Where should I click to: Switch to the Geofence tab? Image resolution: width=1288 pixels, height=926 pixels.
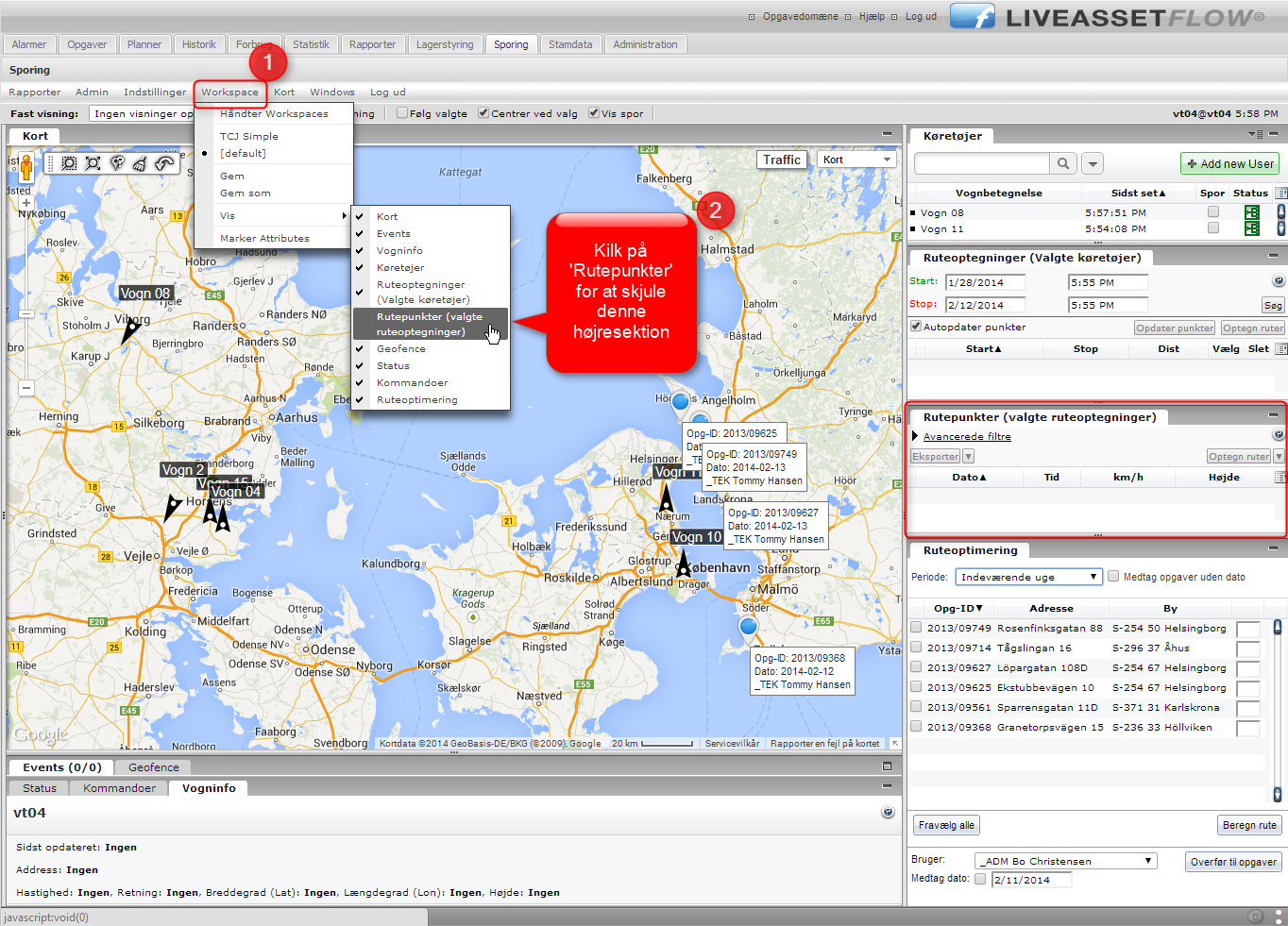[x=153, y=767]
